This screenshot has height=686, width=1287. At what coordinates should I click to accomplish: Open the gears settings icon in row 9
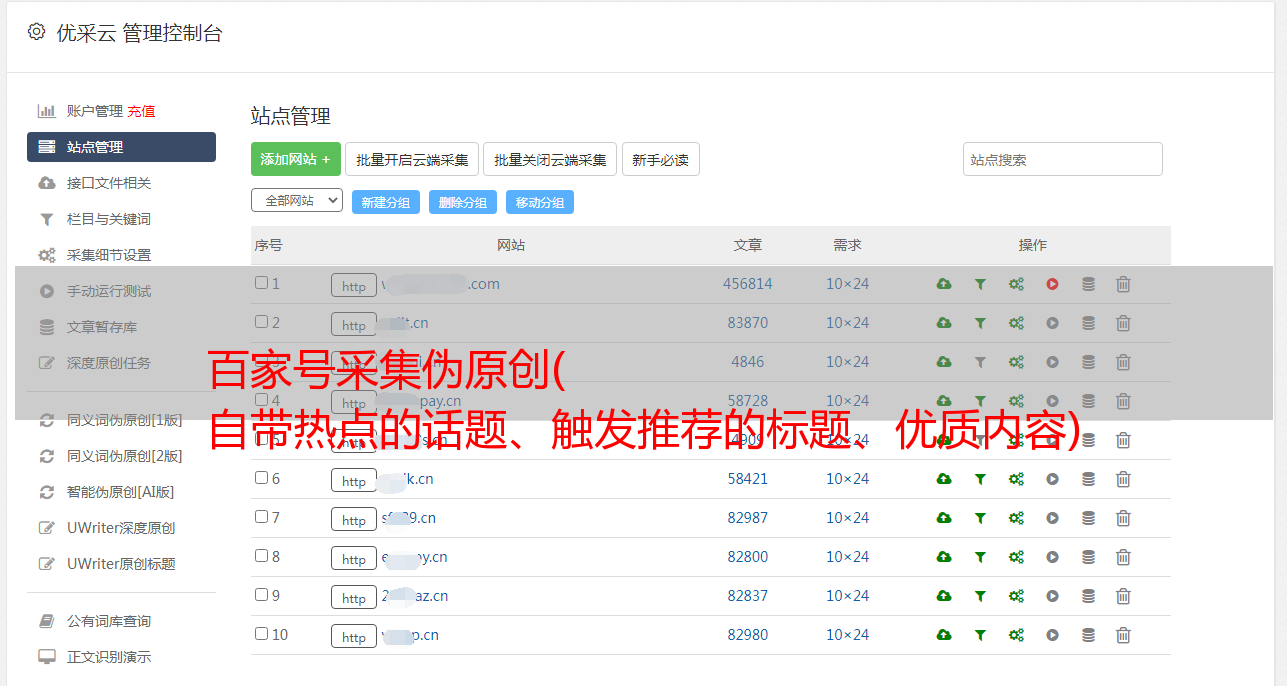[x=1016, y=596]
